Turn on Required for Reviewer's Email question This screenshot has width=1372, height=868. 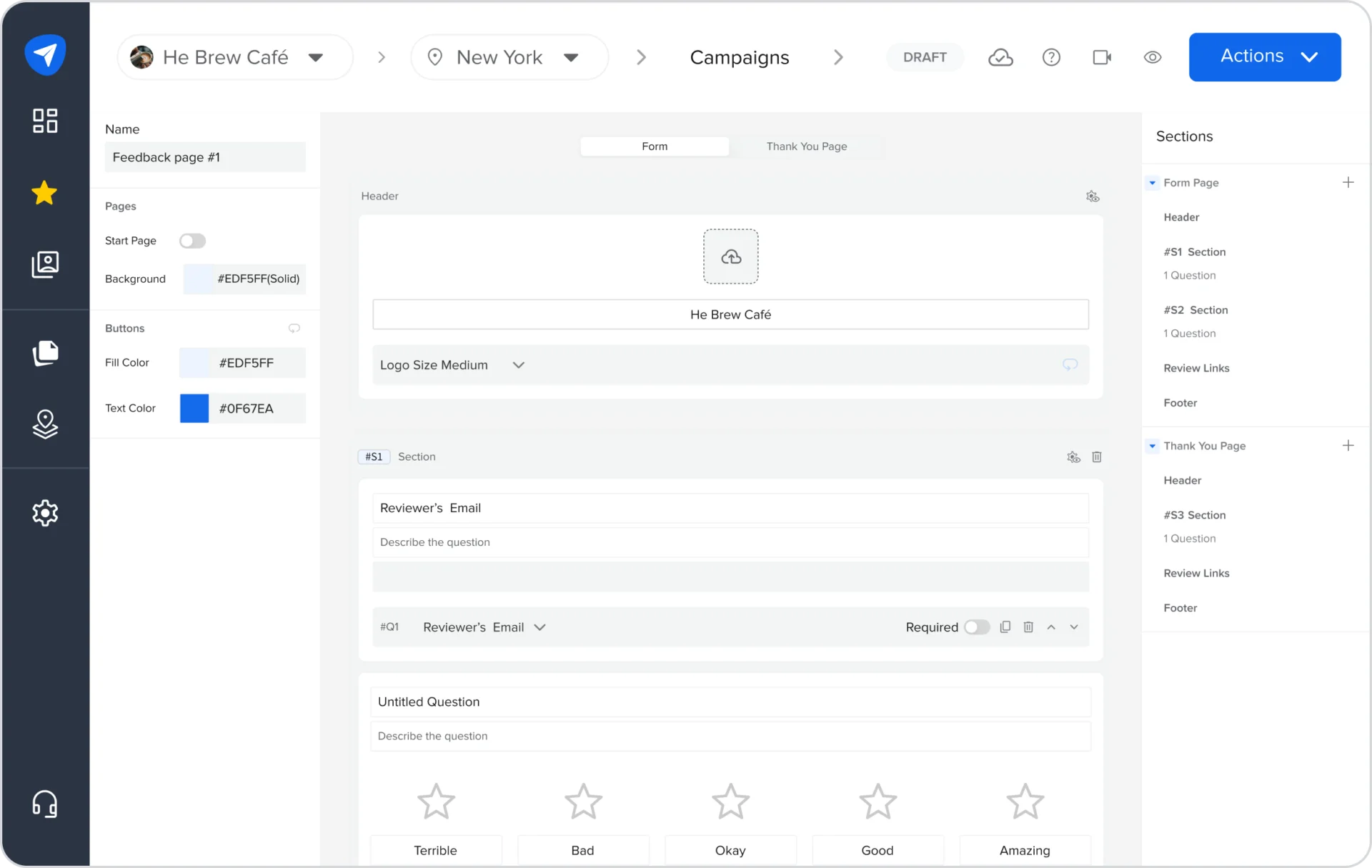coord(977,627)
